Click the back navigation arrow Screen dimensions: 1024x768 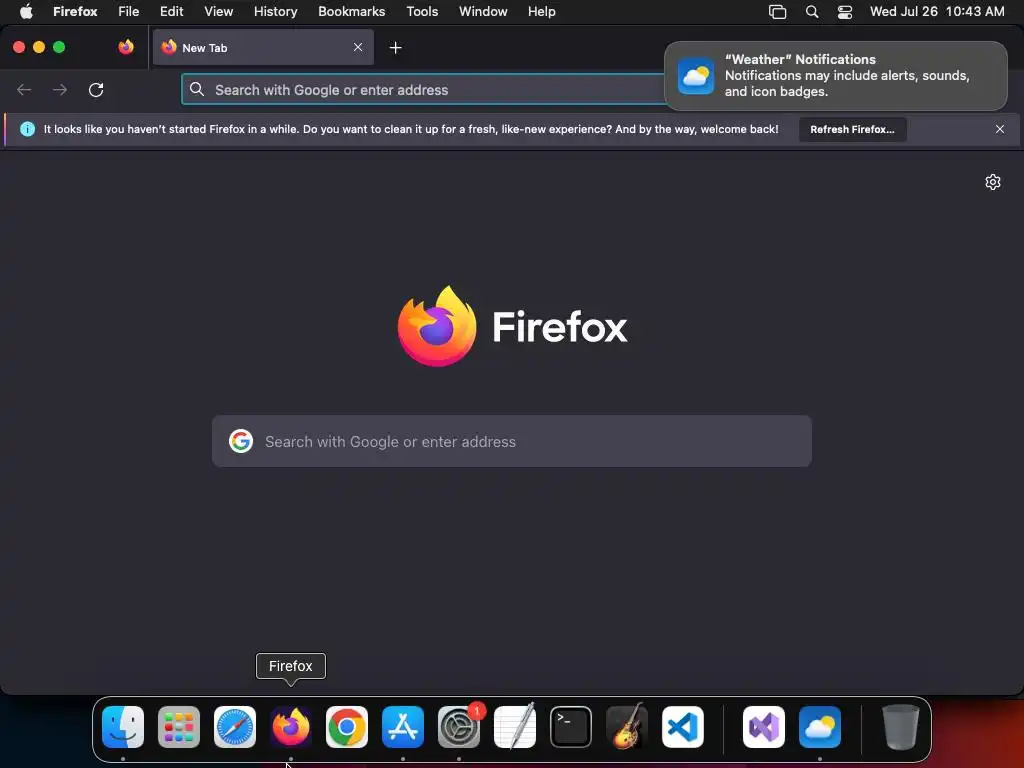tap(24, 89)
